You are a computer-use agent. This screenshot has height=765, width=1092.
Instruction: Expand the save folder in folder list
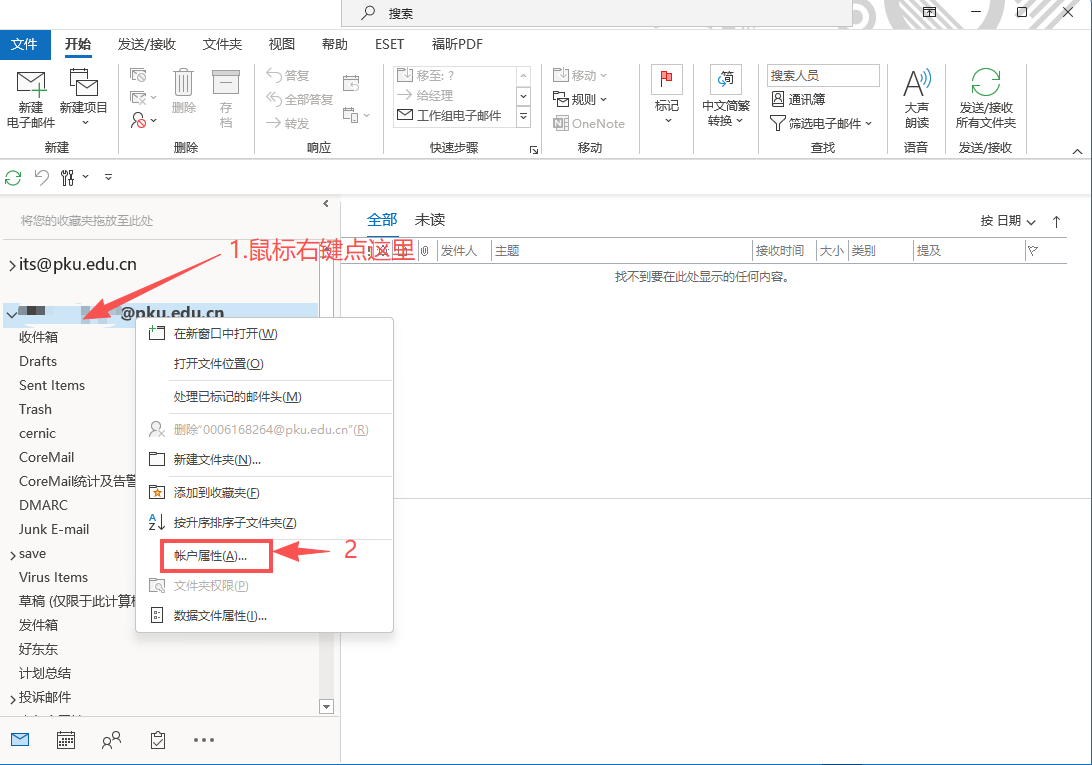coord(12,554)
